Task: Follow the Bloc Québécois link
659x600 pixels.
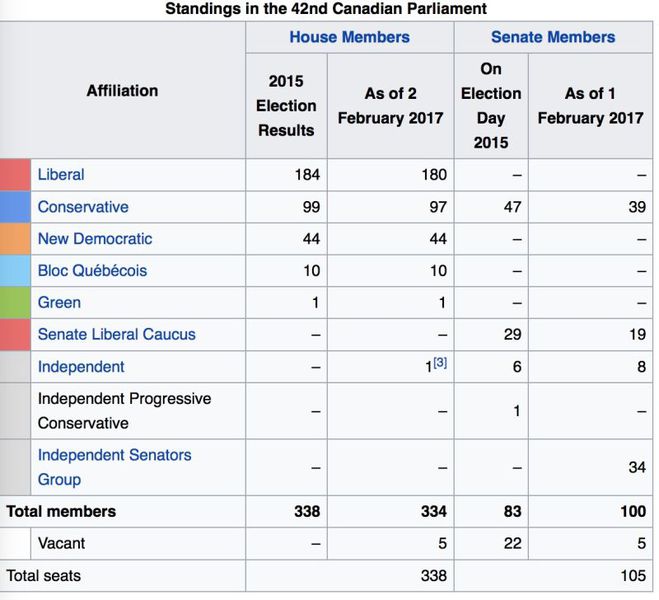Action: (92, 271)
